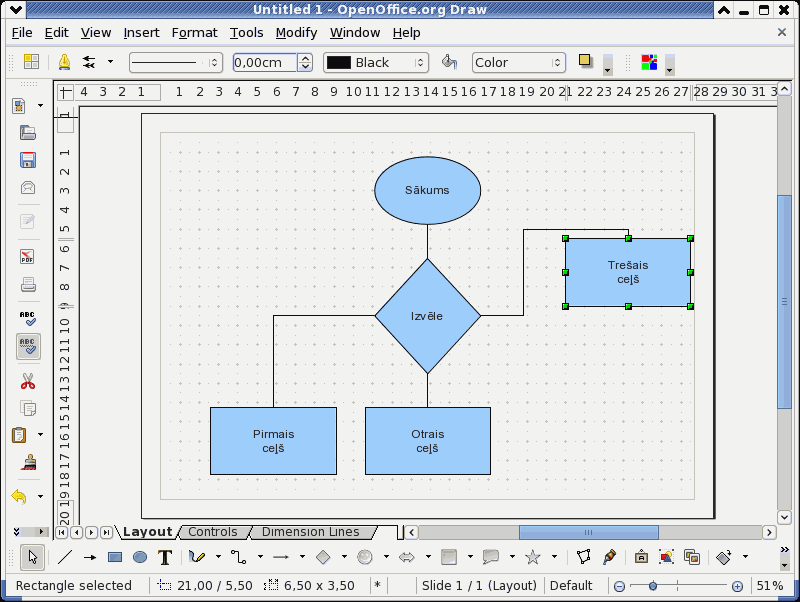This screenshot has height=602, width=800.
Task: Click the zoom slider handle
Action: [x=653, y=586]
